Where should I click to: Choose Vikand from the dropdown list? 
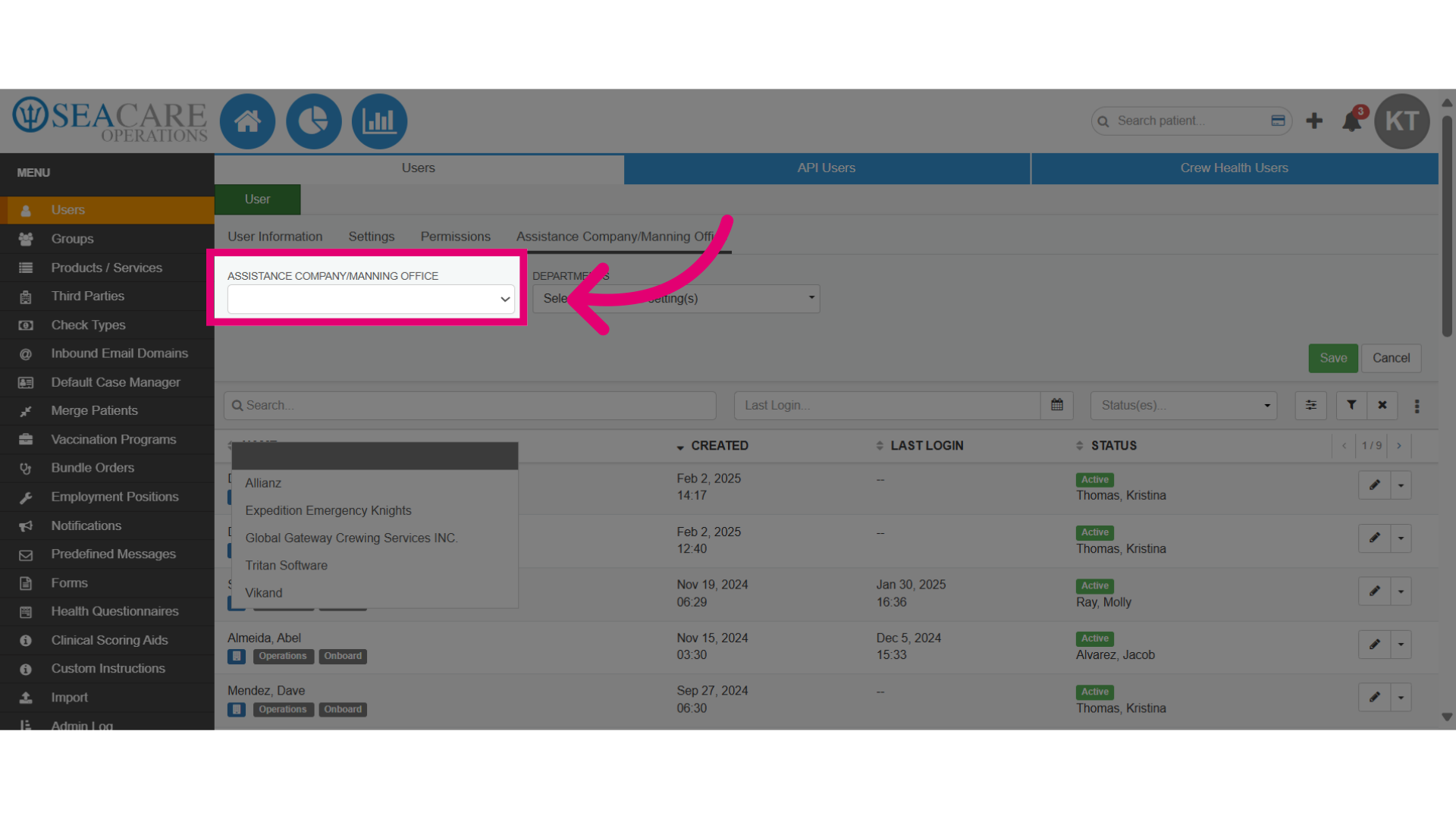click(x=375, y=593)
